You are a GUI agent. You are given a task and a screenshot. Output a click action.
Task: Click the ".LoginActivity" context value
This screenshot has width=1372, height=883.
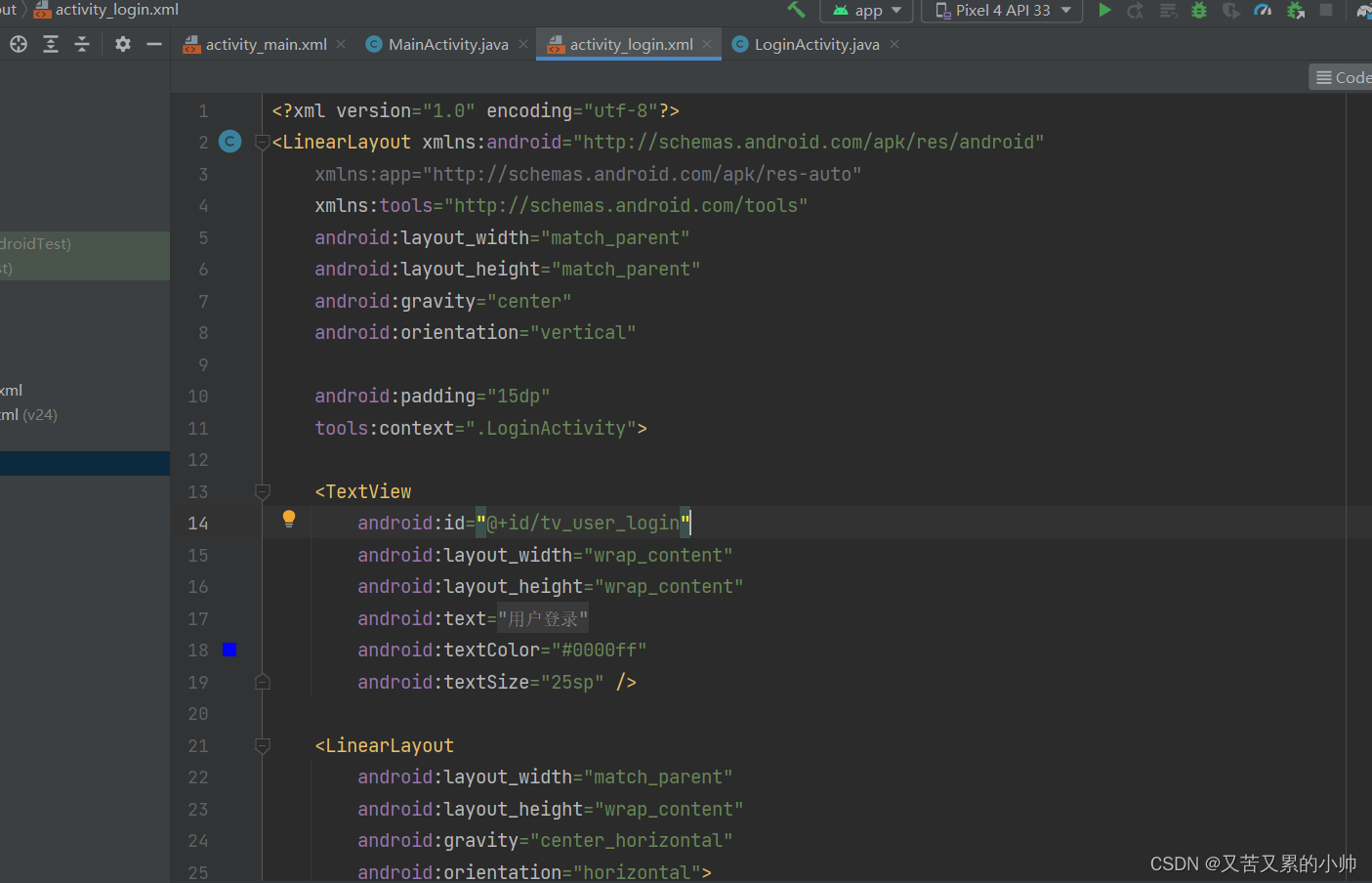(x=551, y=429)
